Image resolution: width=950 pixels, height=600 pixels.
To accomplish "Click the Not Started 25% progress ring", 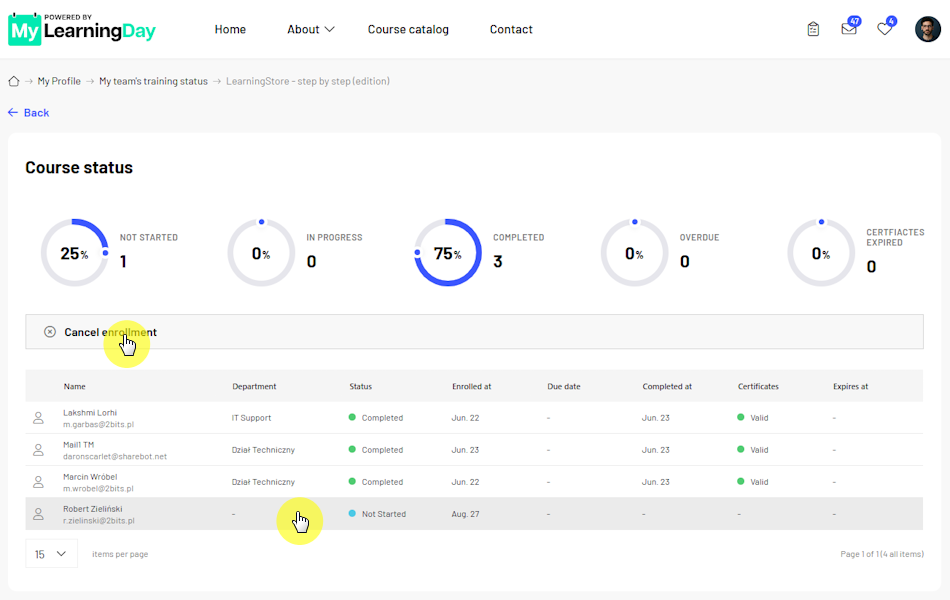I will [75, 253].
